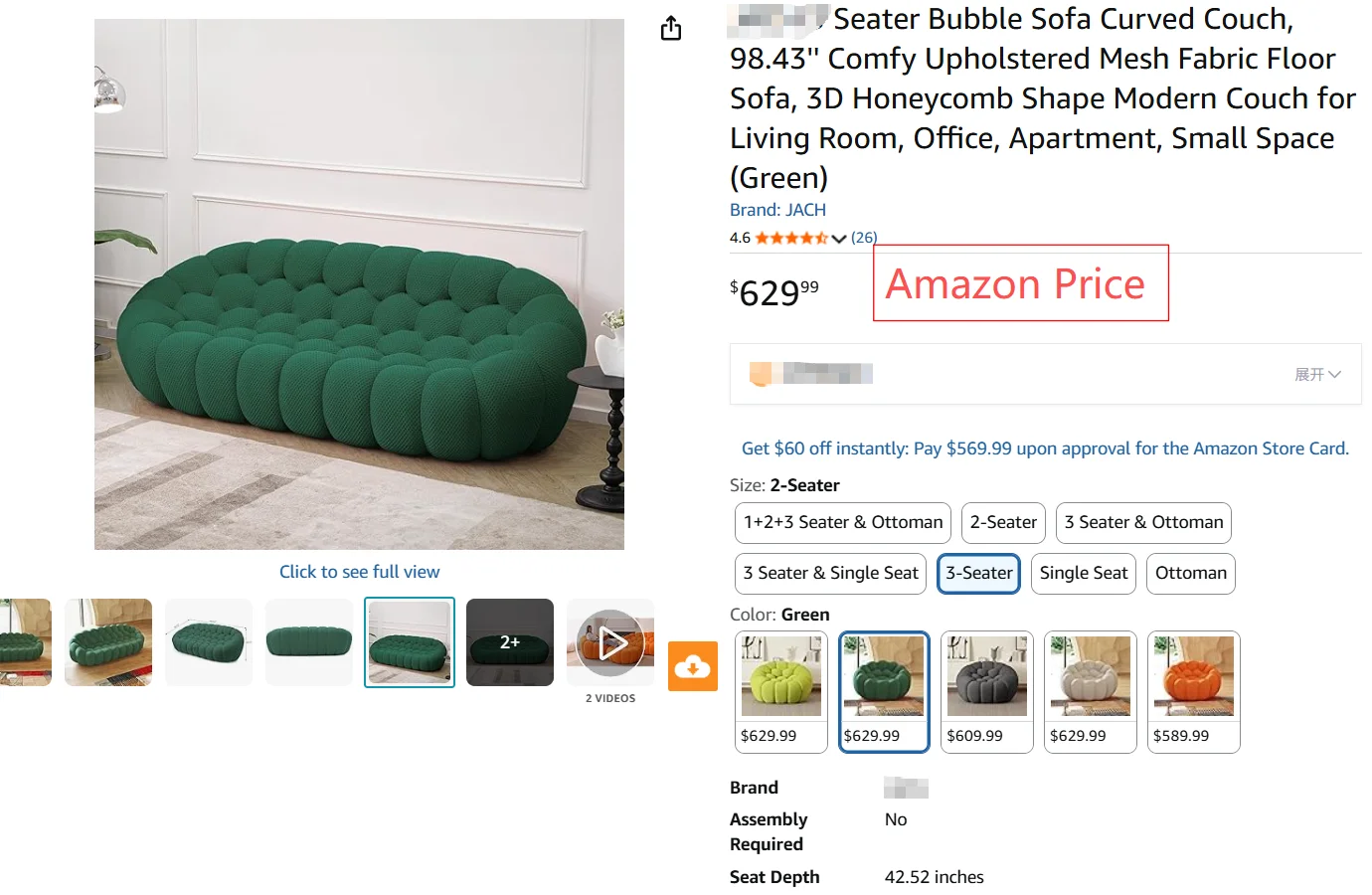Viewport: 1372px width, 895px height.
Task: Pick the white color swatch
Action: [x=1091, y=692]
